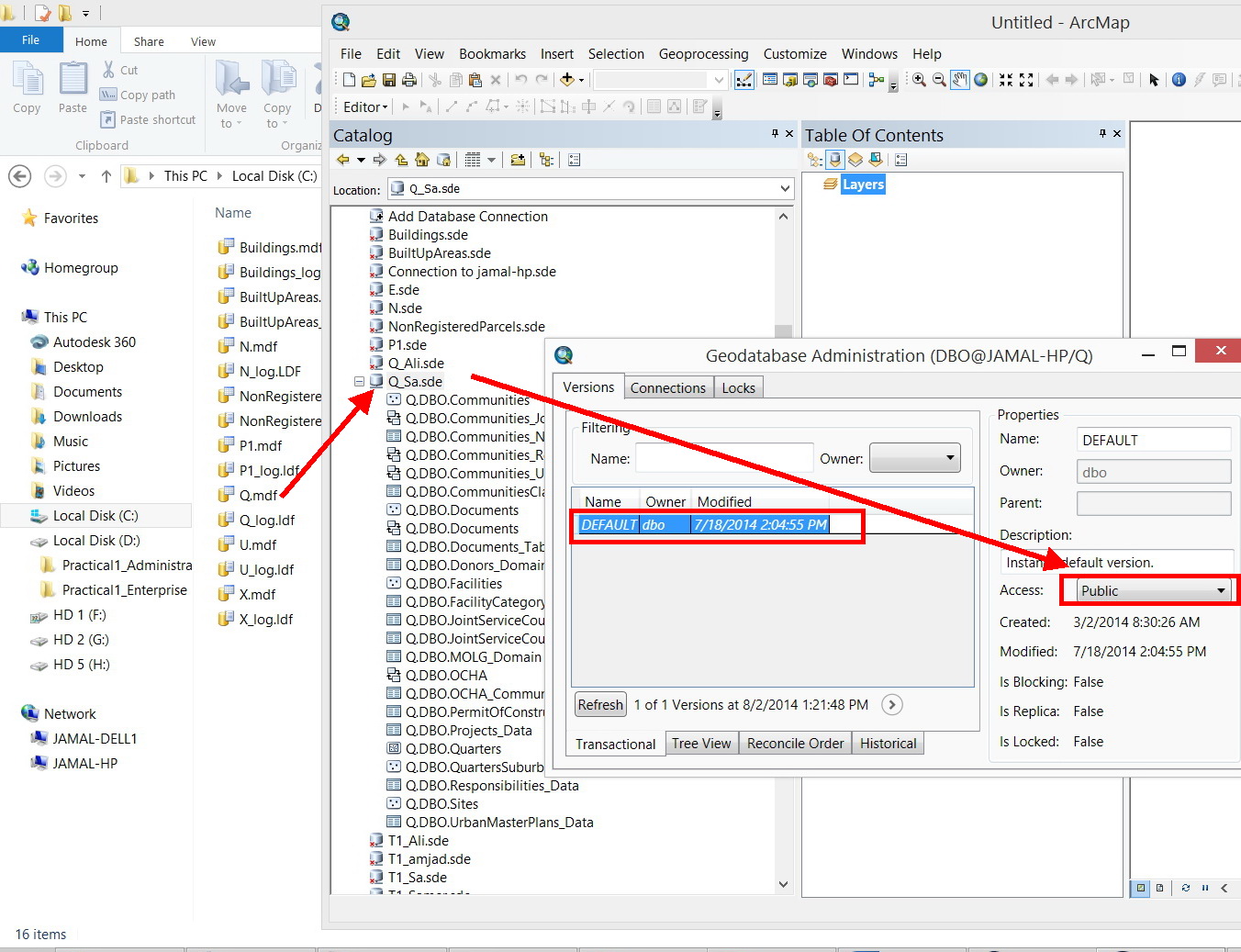Click the Properties Name field showing DEFAULT
The image size is (1241, 952).
[x=1154, y=440]
